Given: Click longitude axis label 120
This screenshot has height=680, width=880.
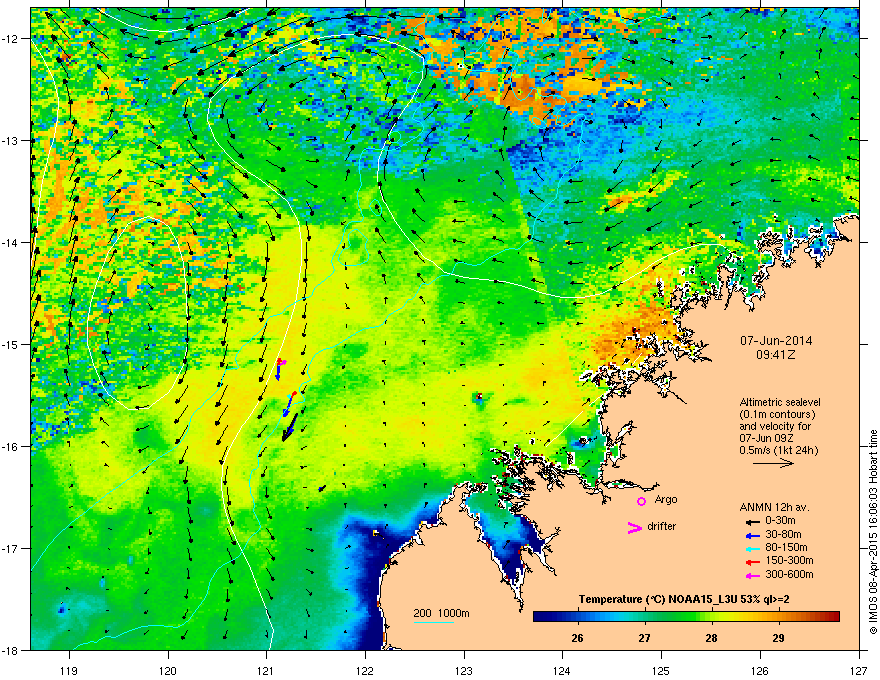Looking at the screenshot, I should [168, 670].
